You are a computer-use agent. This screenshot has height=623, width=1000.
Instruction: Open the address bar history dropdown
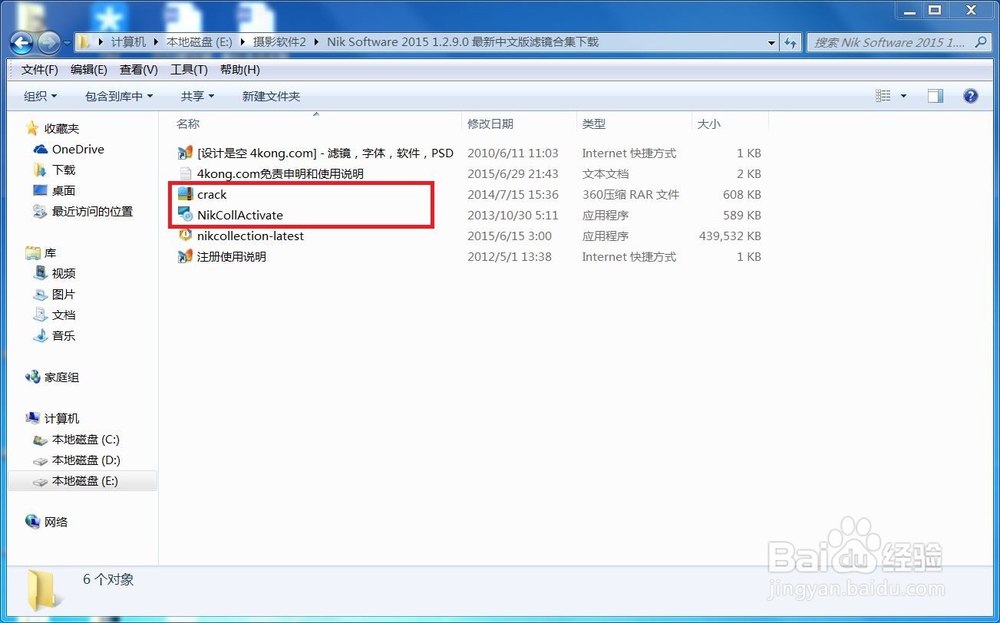772,43
